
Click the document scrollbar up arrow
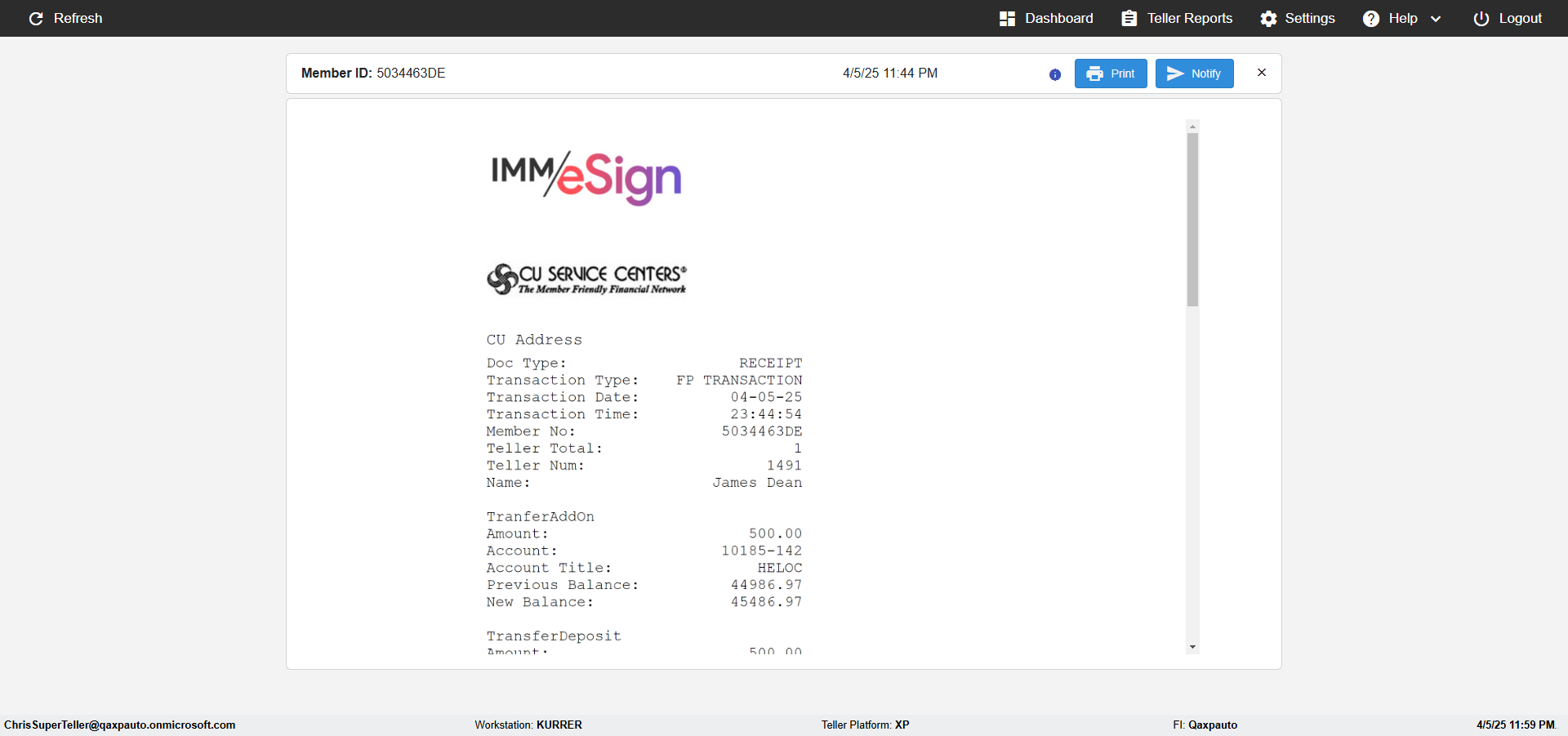pos(1192,127)
